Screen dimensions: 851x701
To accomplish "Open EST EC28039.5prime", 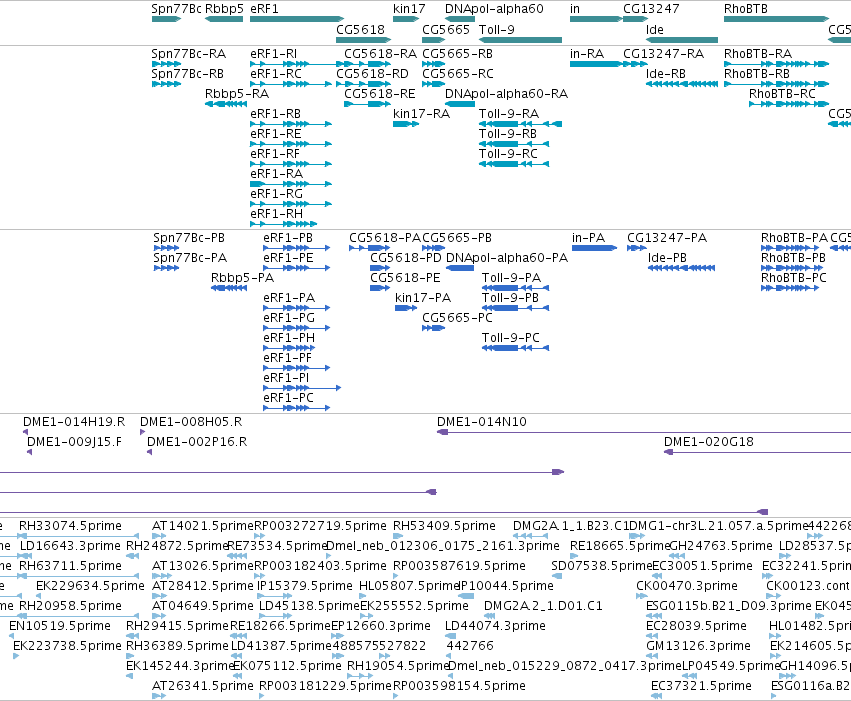I will (654, 636).
